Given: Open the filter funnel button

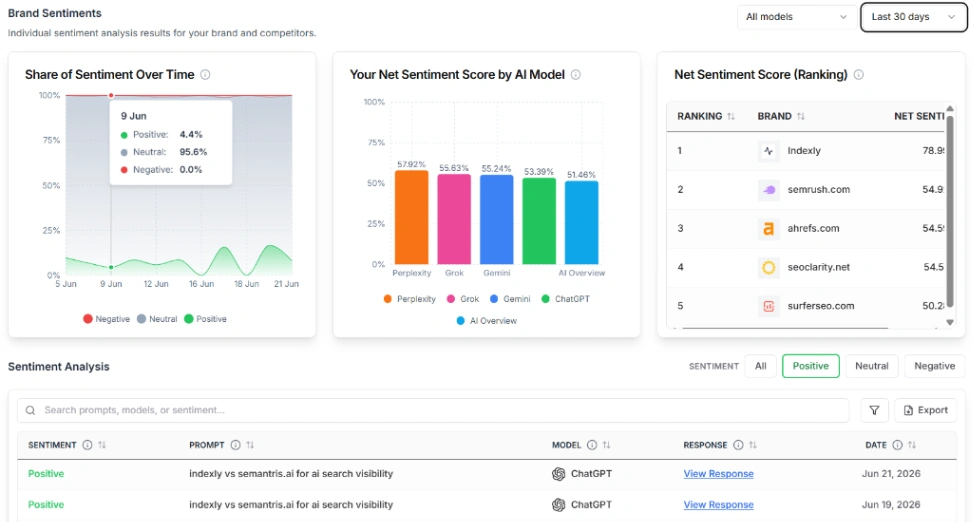Looking at the screenshot, I should [874, 410].
